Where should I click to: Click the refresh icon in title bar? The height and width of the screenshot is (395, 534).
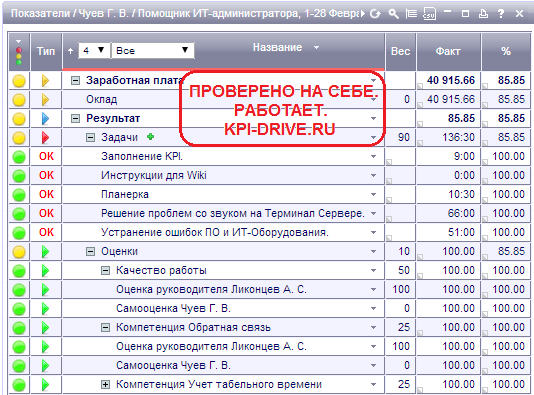(375, 14)
